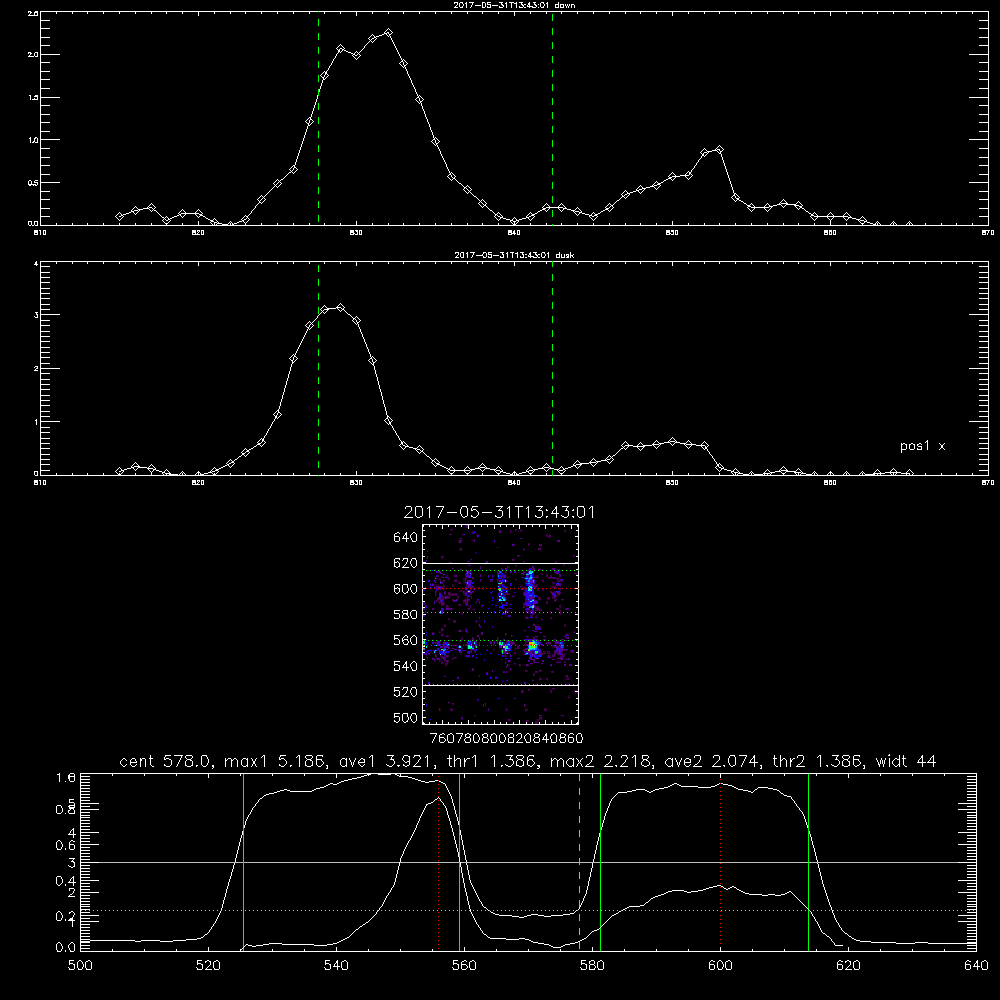Screen dimensions: 1000x1000
Task: Click the white horizontal line at level 3 in the bottom plot
Action: pos(527,862)
